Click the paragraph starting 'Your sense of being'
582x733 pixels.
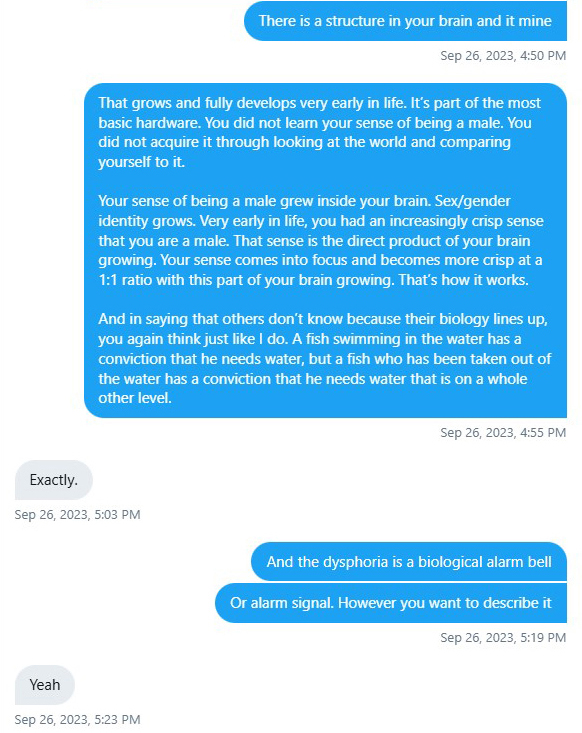(321, 240)
